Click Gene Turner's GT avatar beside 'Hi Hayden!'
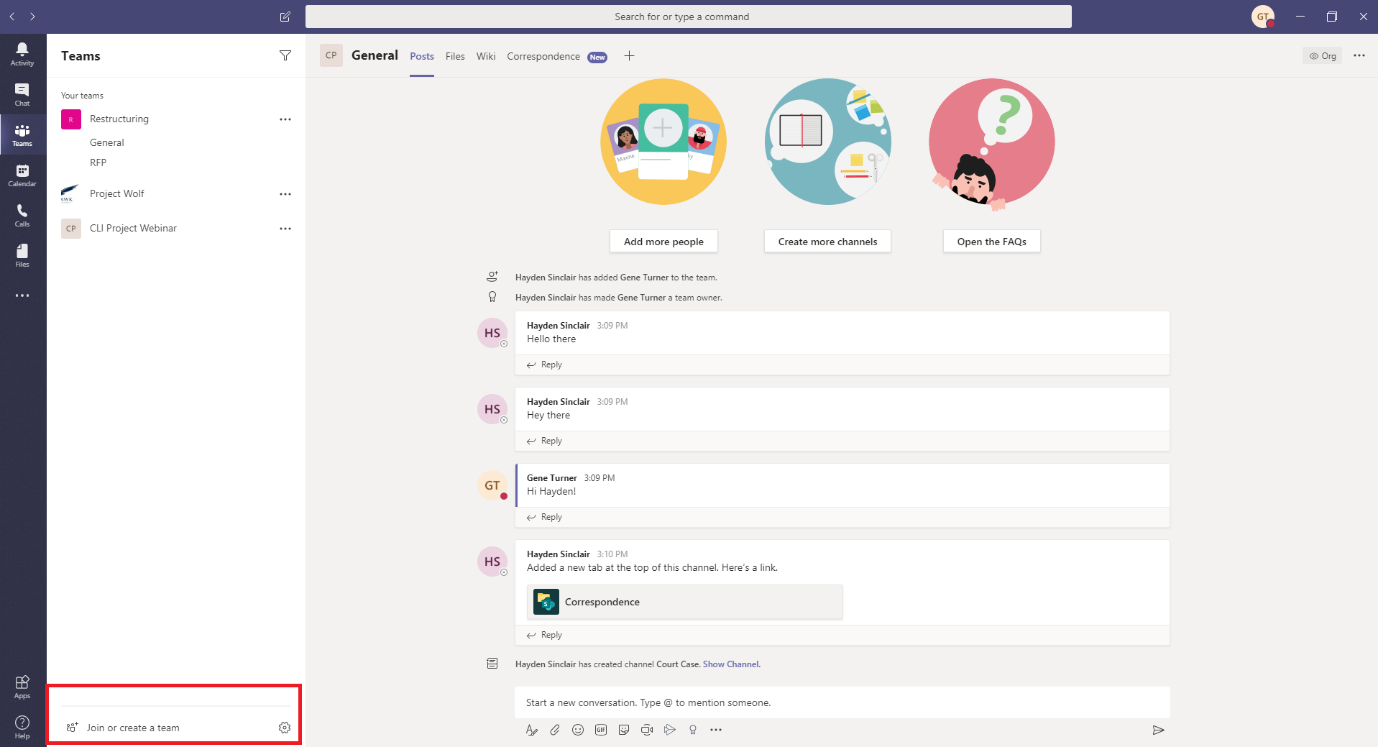Image resolution: width=1378 pixels, height=747 pixels. pos(492,486)
